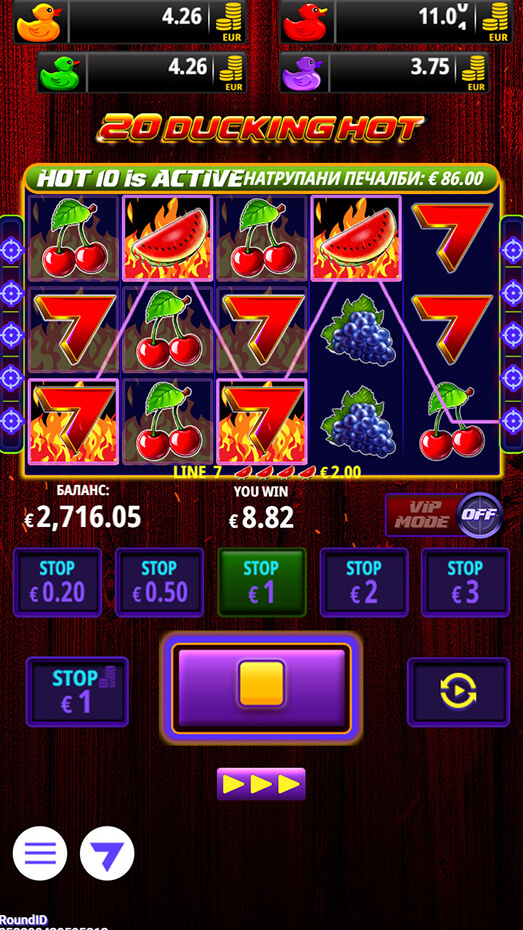Select the green €1 bet button
The width and height of the screenshot is (523, 930).
262,582
